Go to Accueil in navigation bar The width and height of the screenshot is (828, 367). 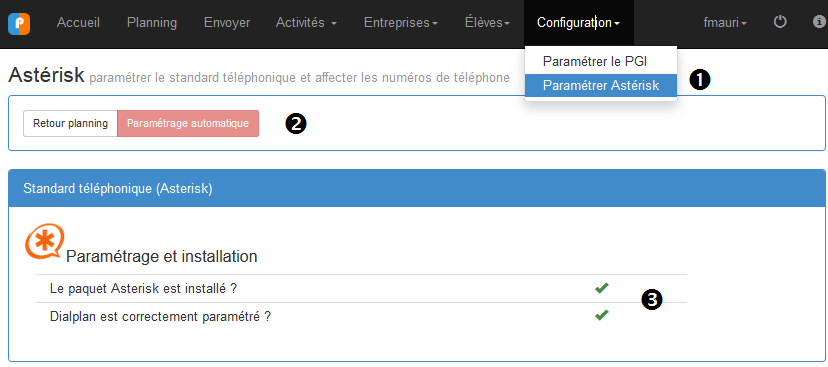(x=78, y=23)
